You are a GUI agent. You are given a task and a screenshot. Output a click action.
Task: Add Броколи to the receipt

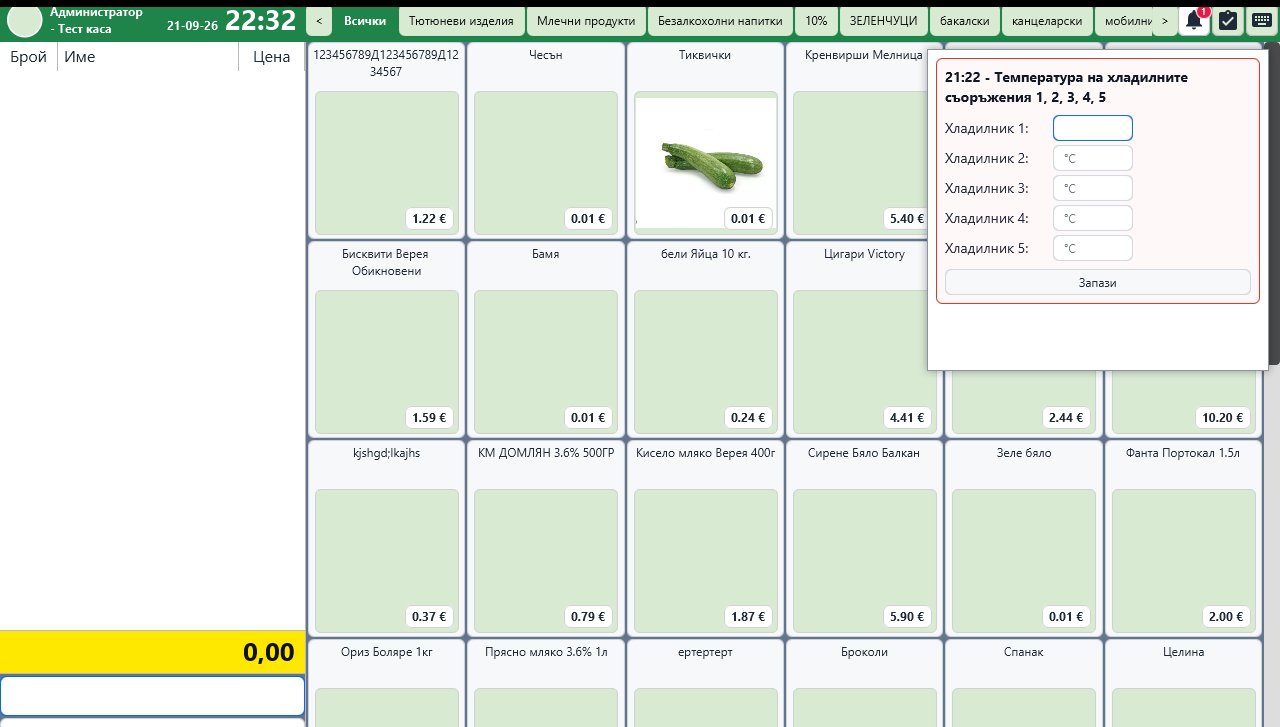click(865, 683)
